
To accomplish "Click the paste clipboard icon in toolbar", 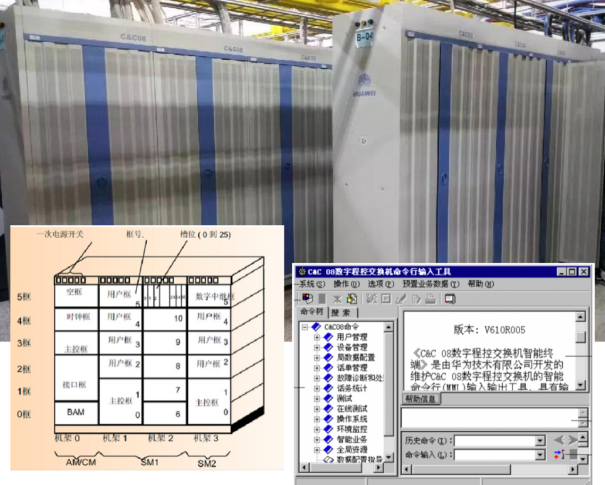I will click(x=352, y=298).
